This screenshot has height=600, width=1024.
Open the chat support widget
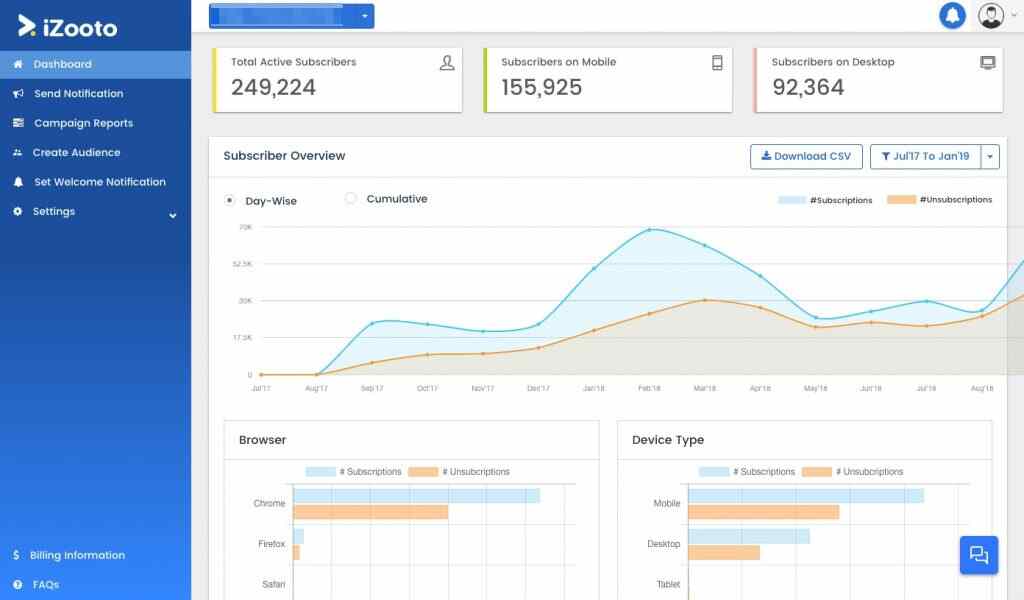point(978,555)
